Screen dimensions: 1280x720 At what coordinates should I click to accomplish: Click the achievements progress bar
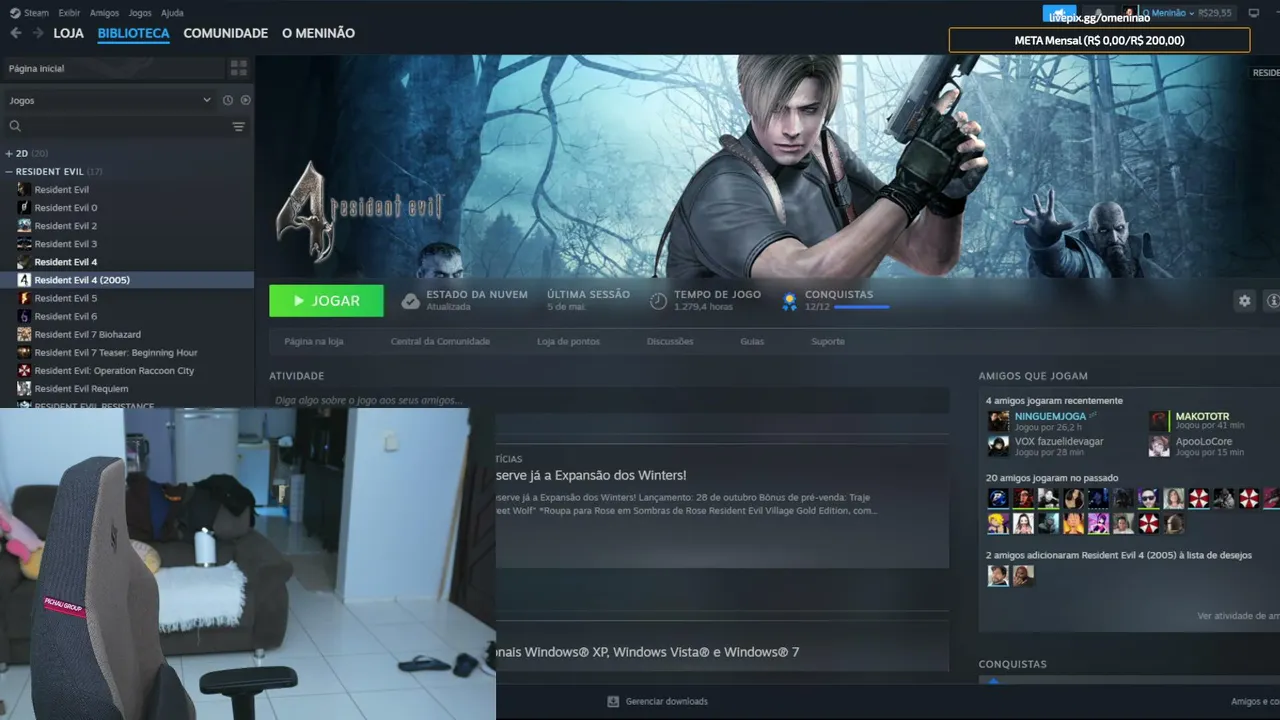[x=861, y=307]
